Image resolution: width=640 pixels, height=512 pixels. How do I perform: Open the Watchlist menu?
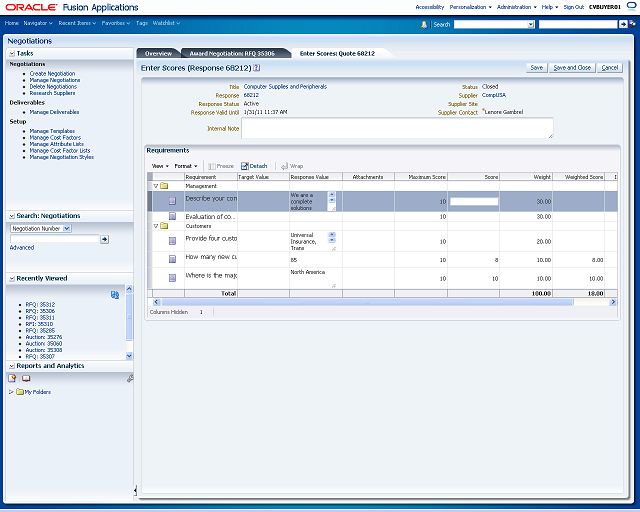click(166, 23)
